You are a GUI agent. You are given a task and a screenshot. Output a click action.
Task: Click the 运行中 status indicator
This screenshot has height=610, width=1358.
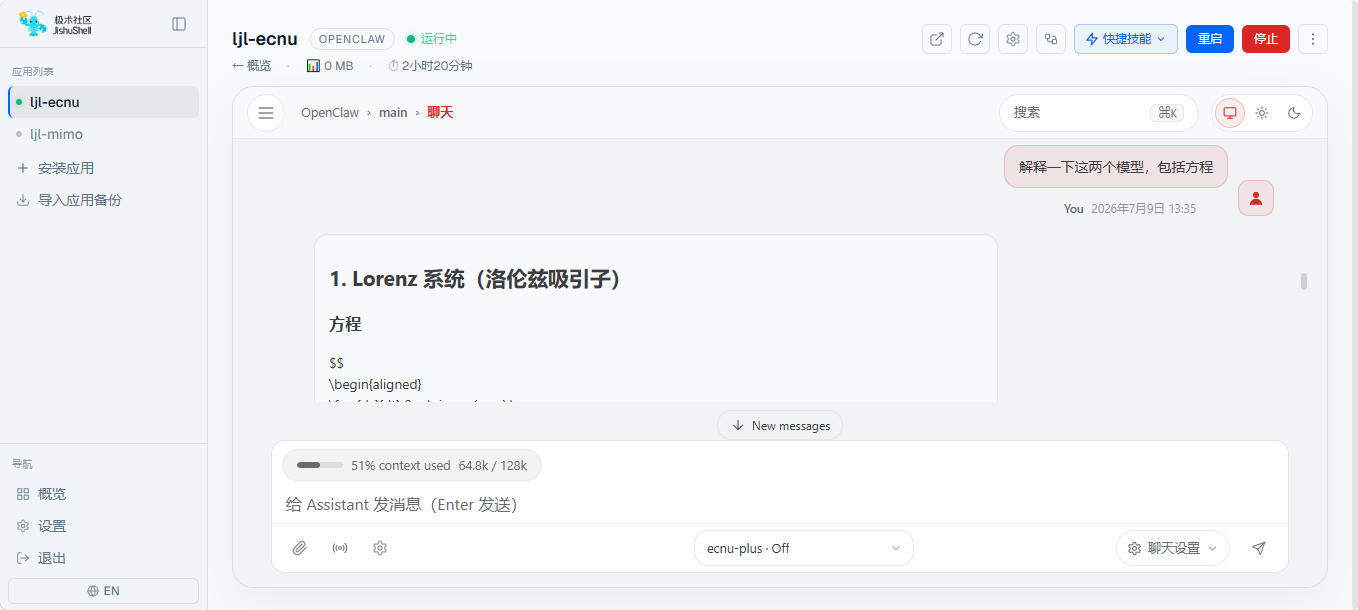click(432, 39)
